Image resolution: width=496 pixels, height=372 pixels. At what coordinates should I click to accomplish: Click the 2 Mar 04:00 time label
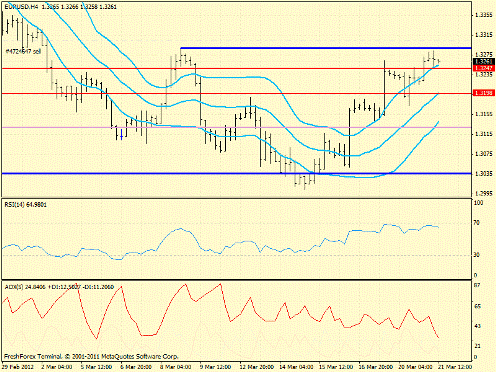(x=56, y=367)
